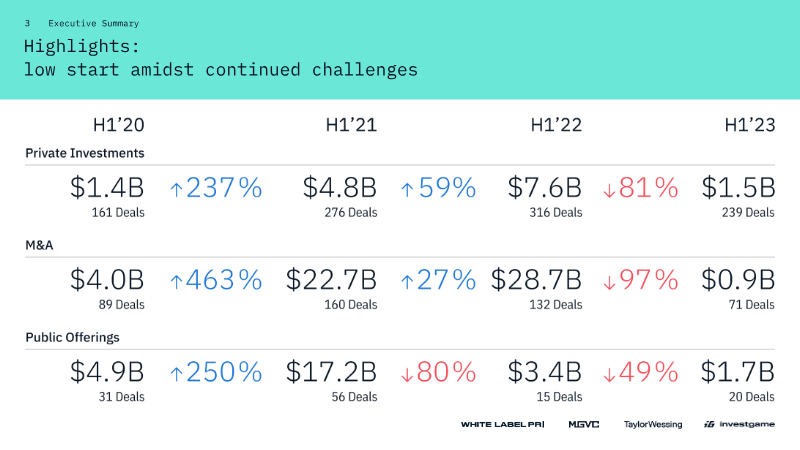
Task: Click the investgame logo
Action: [738, 425]
